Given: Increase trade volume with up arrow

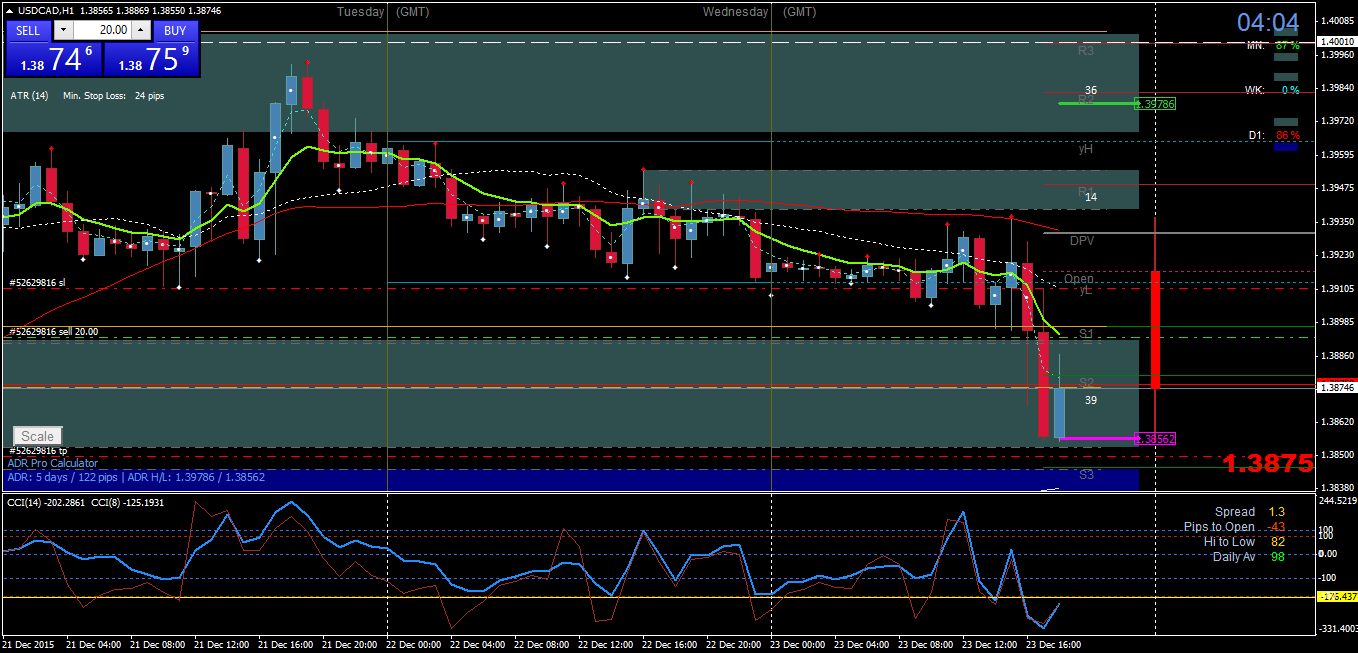Looking at the screenshot, I should (x=140, y=30).
